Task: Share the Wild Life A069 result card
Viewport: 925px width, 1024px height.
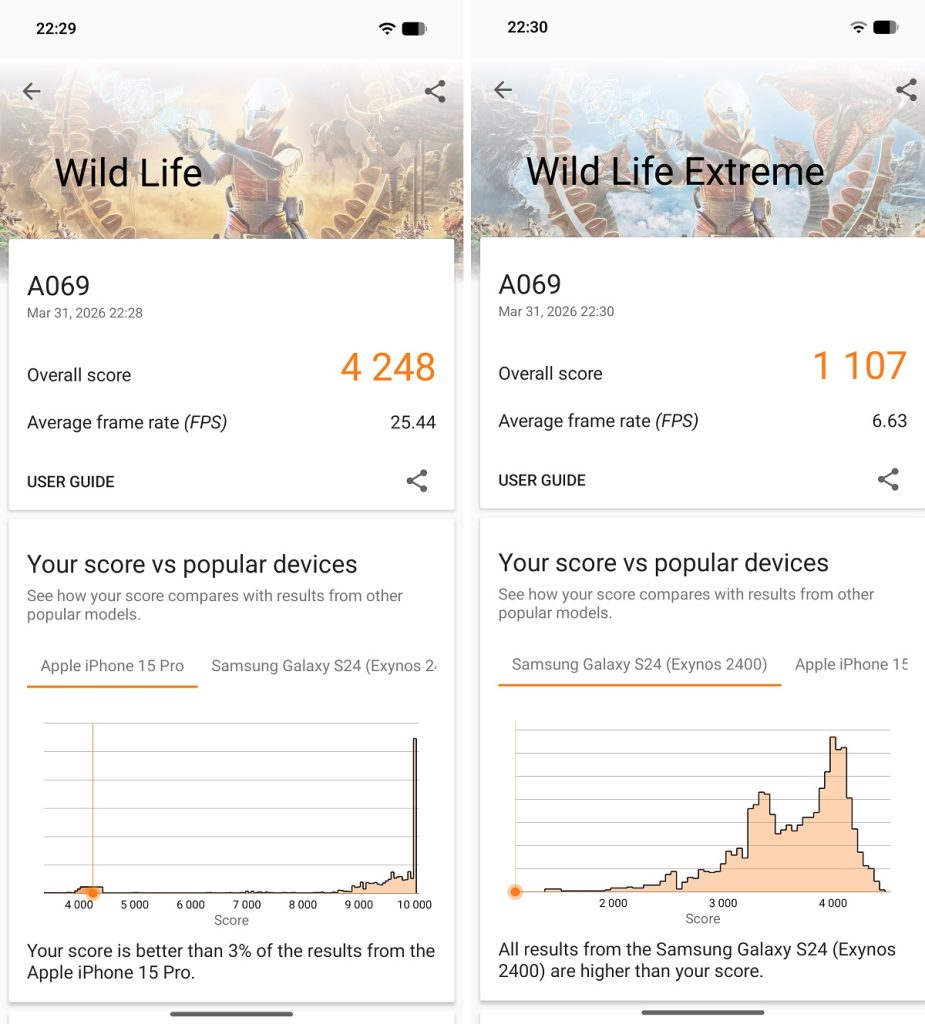Action: point(417,481)
